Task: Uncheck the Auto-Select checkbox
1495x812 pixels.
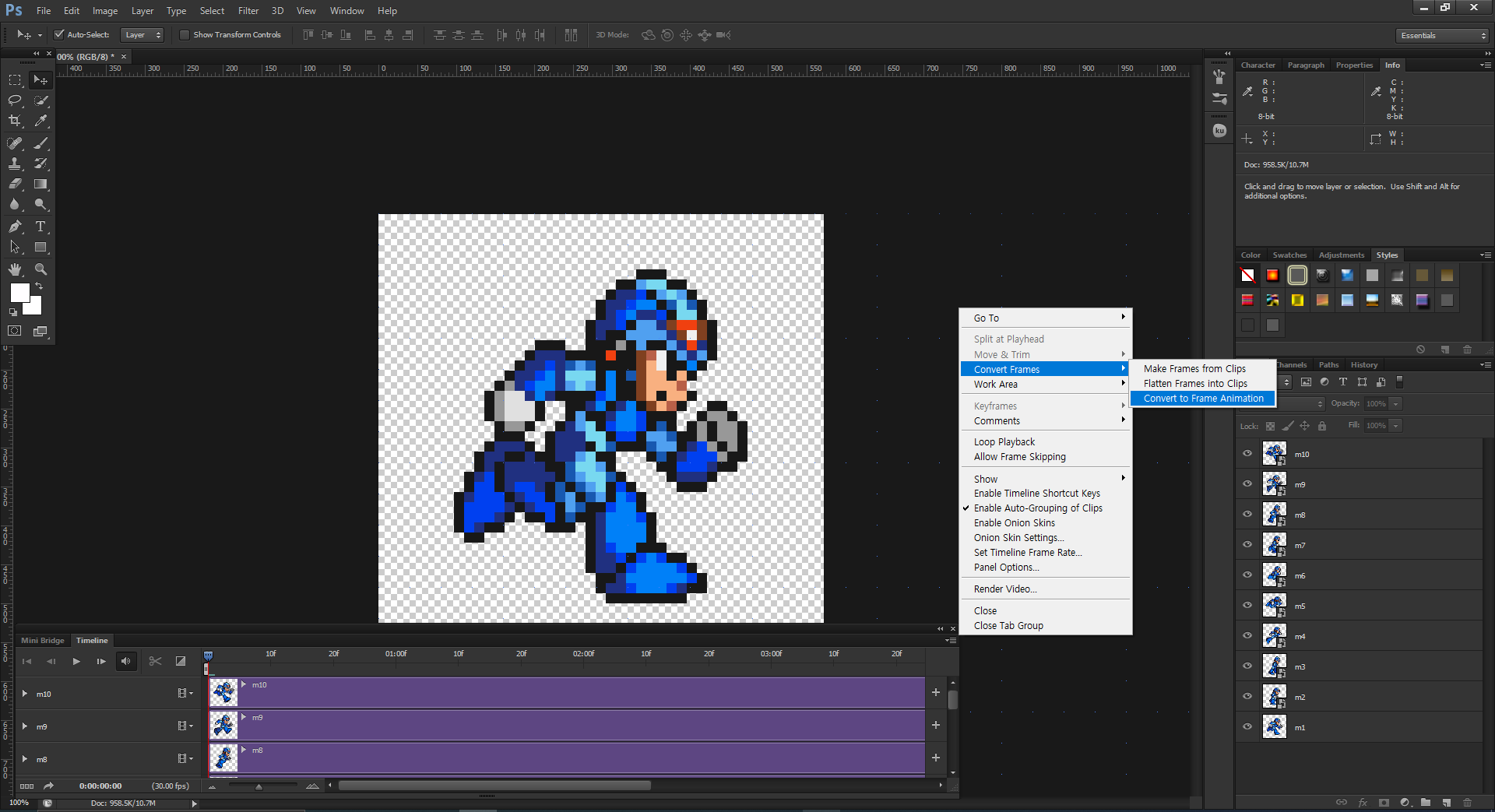Action: (x=58, y=34)
